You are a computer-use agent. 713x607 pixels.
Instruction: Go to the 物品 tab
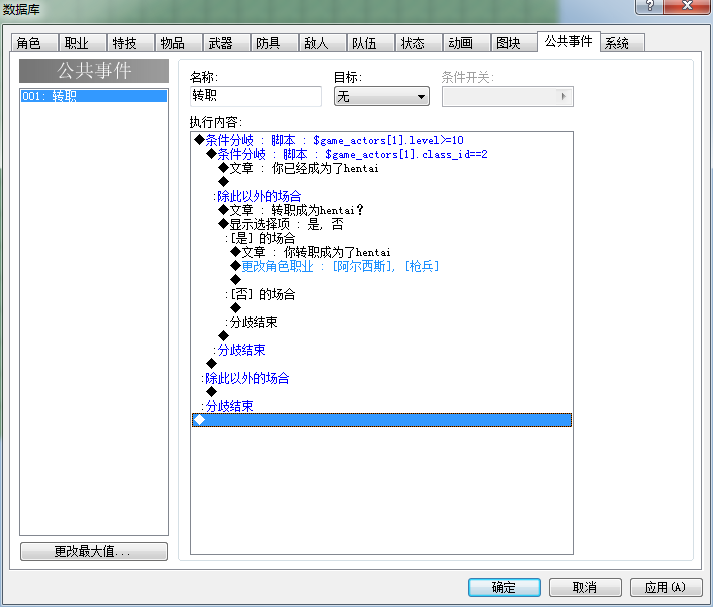[x=179, y=43]
